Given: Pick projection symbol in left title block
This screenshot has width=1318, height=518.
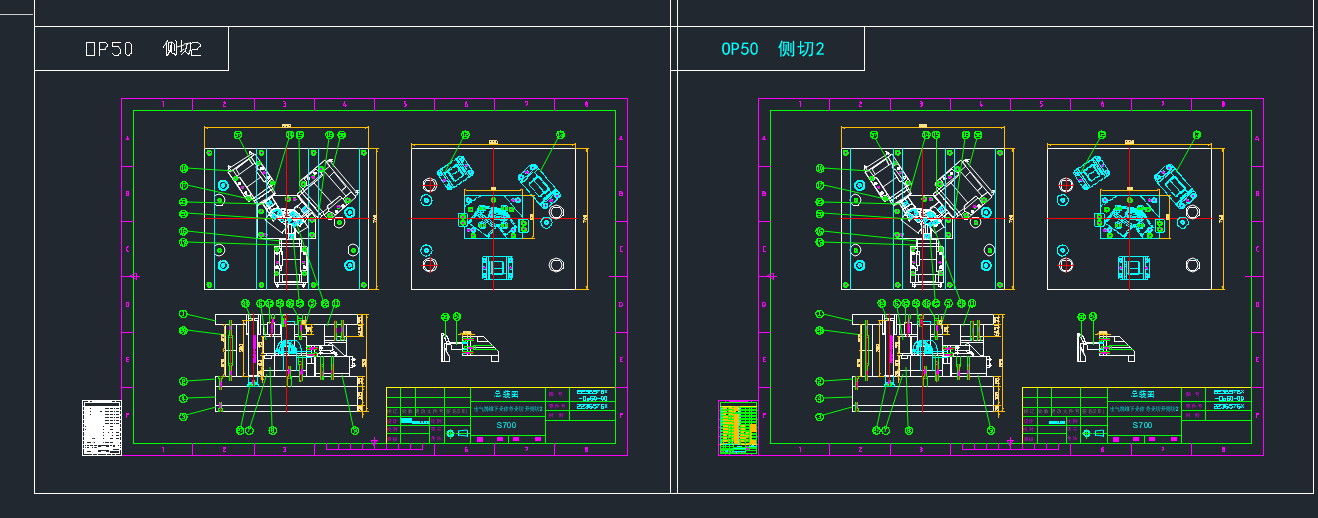Looking at the screenshot, I should click(x=457, y=433).
